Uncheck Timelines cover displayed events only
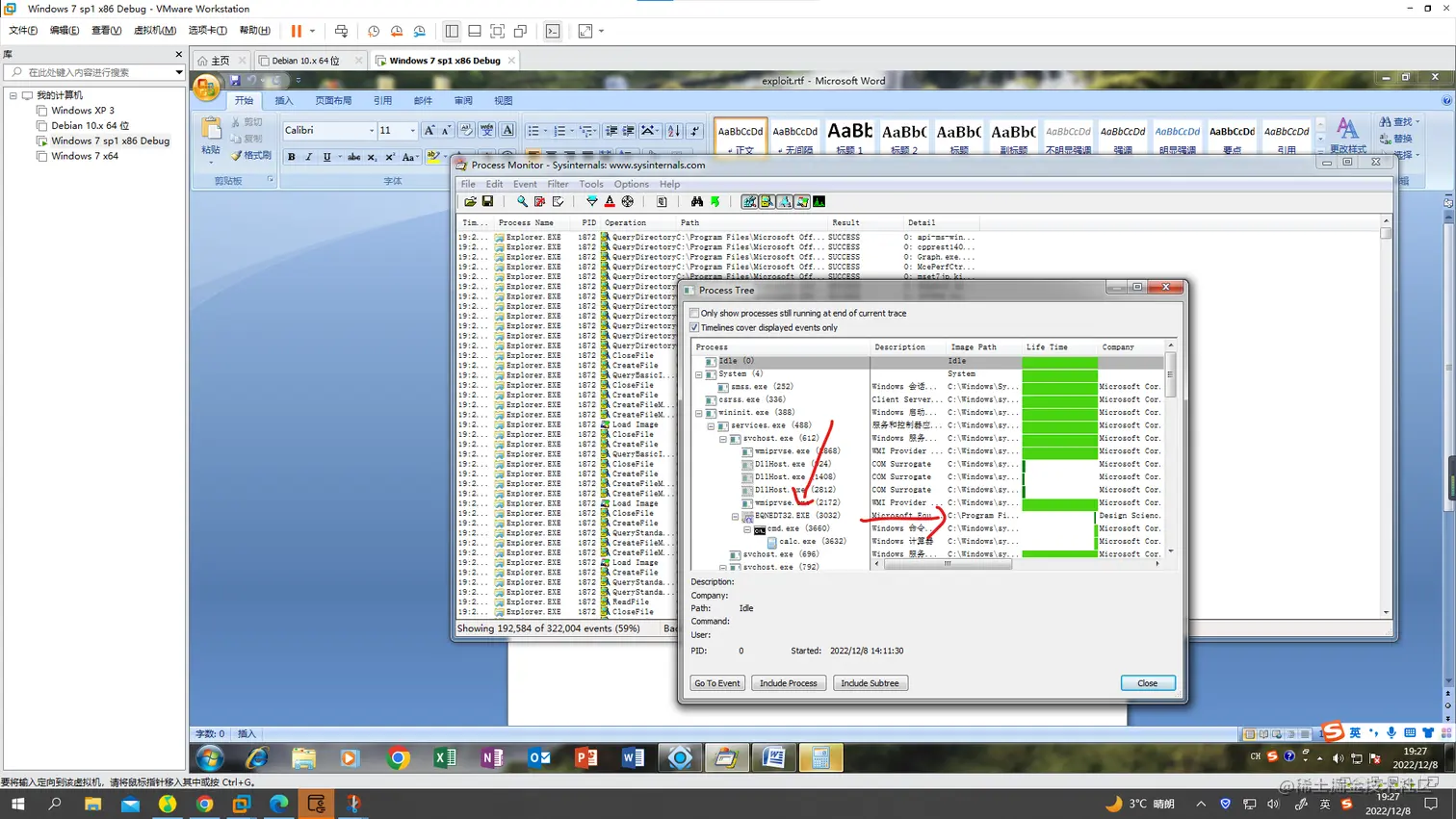This screenshot has width=1456, height=819. (x=694, y=327)
